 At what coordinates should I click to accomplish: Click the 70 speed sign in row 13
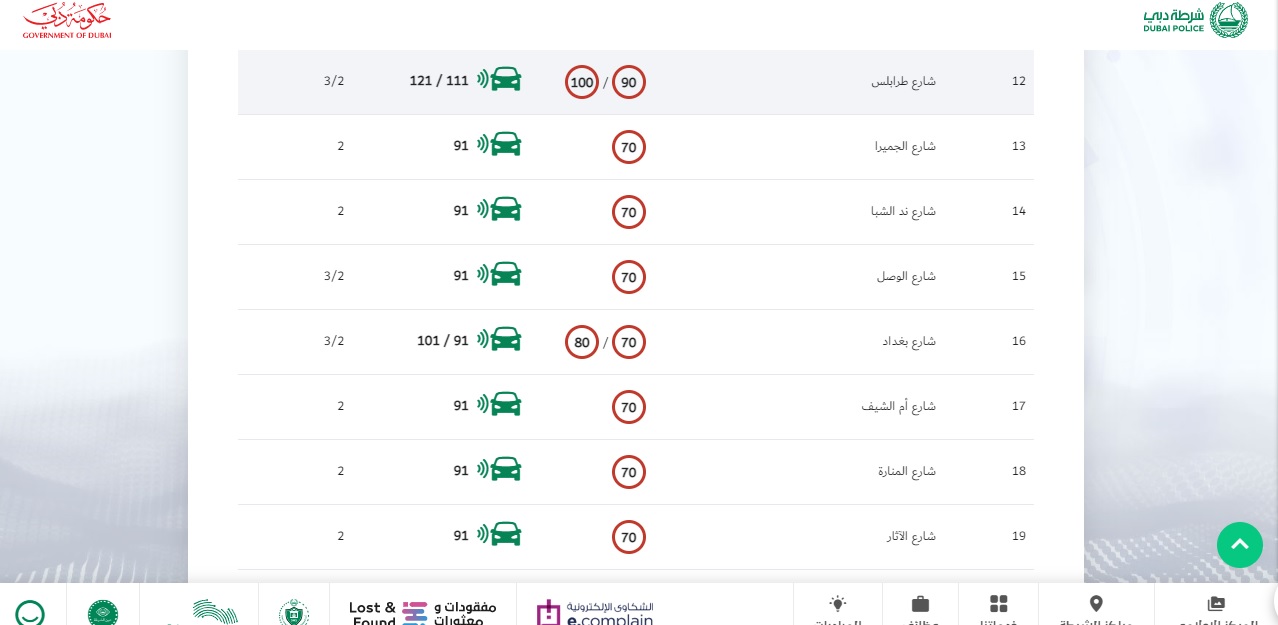pyautogui.click(x=629, y=147)
